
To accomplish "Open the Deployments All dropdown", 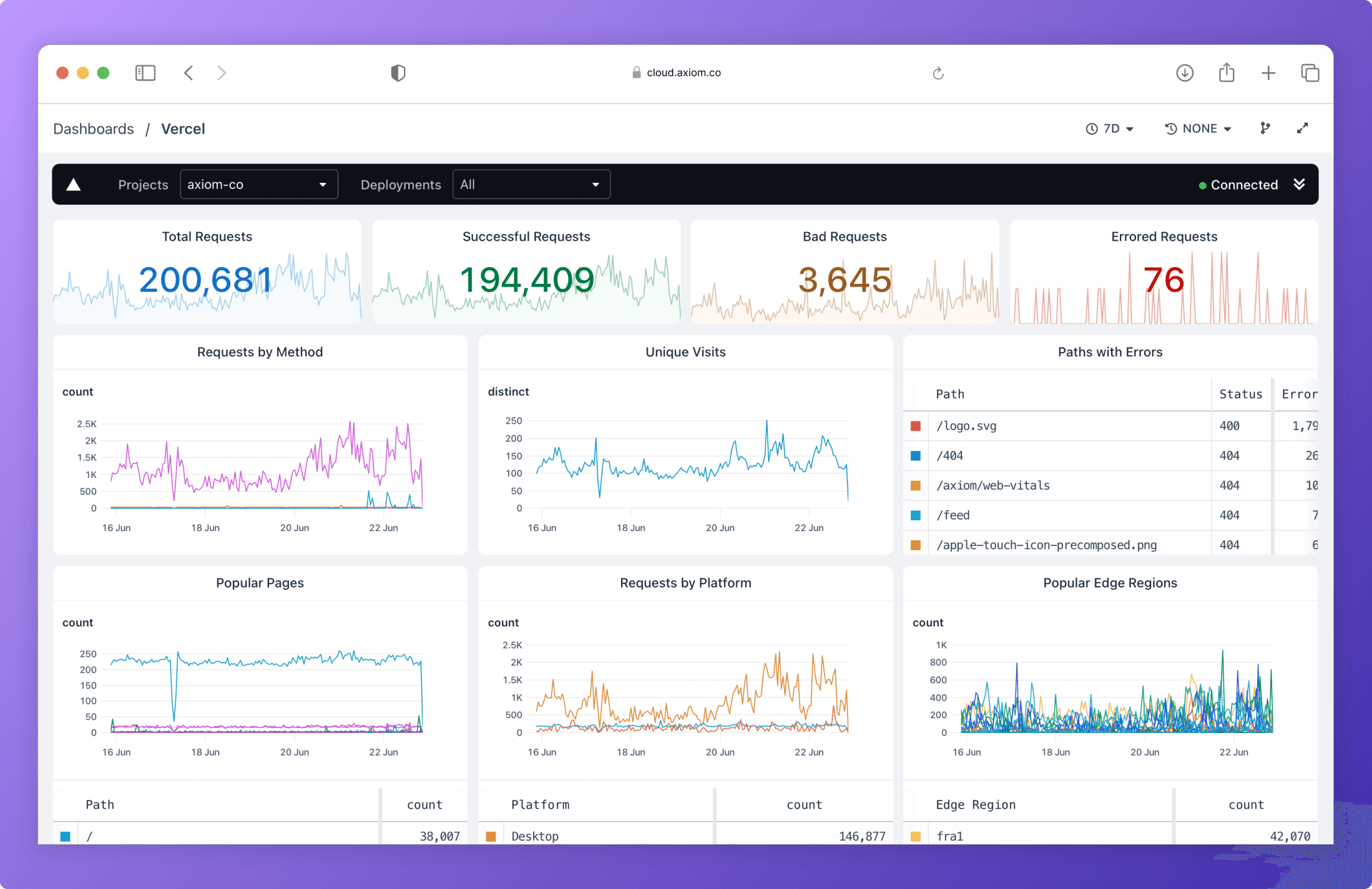I will click(x=531, y=185).
